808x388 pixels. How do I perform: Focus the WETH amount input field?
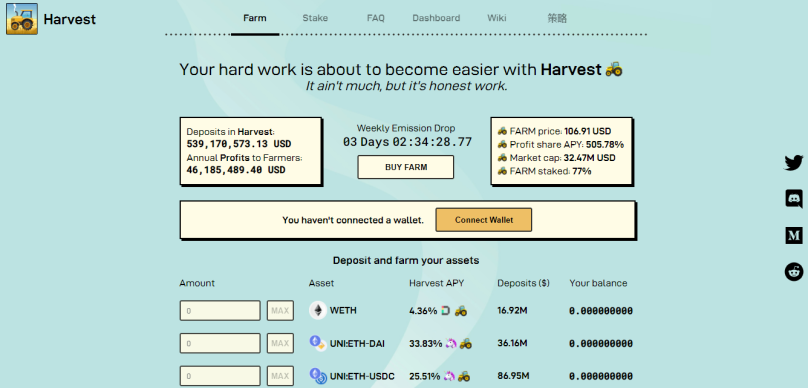click(220, 311)
